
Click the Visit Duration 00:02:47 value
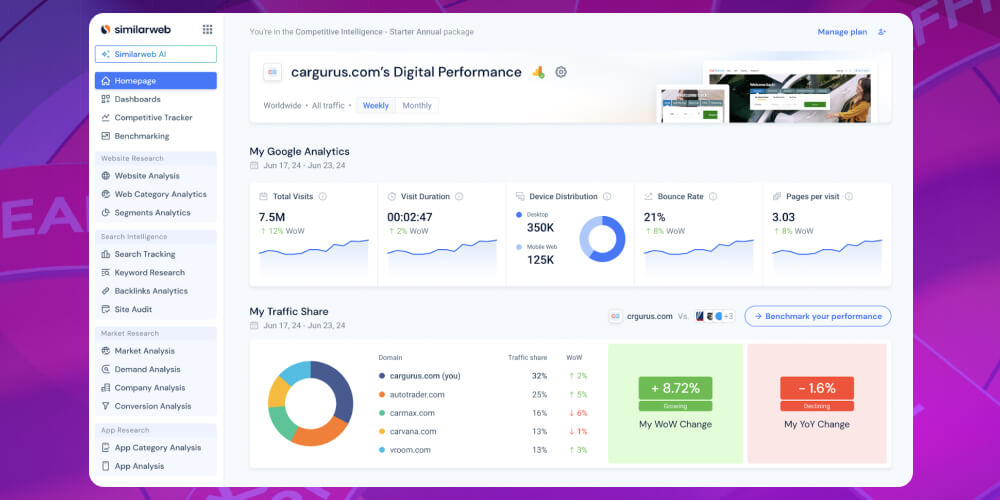409,217
